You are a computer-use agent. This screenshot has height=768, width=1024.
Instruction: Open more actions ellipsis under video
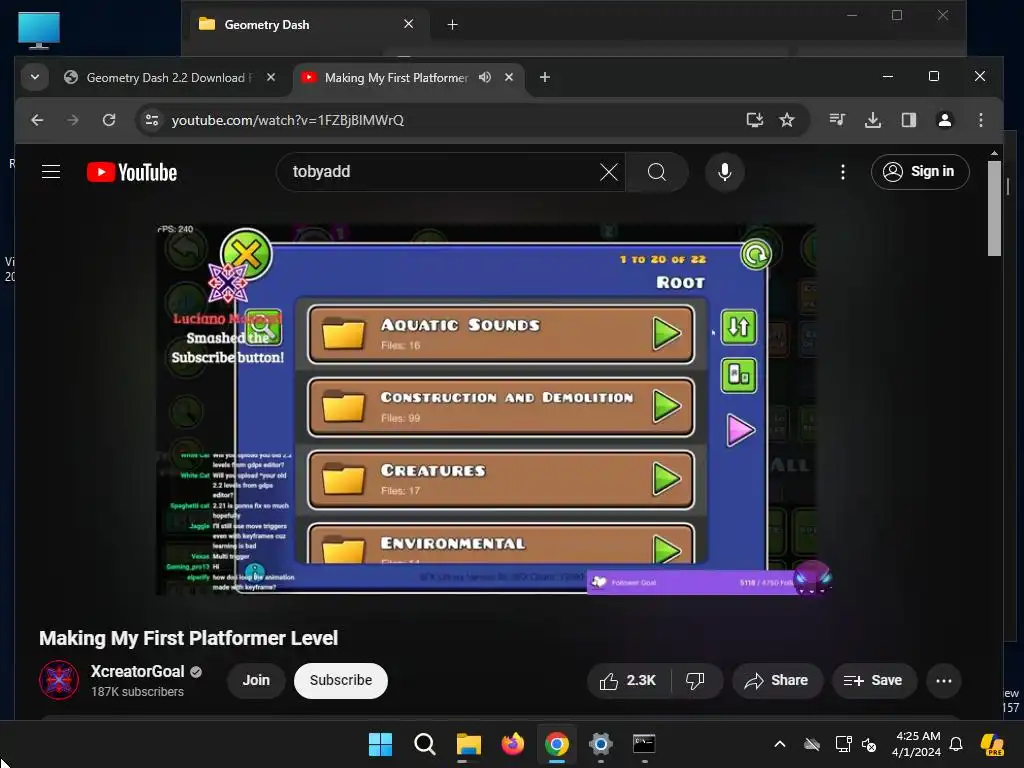pyautogui.click(x=944, y=680)
